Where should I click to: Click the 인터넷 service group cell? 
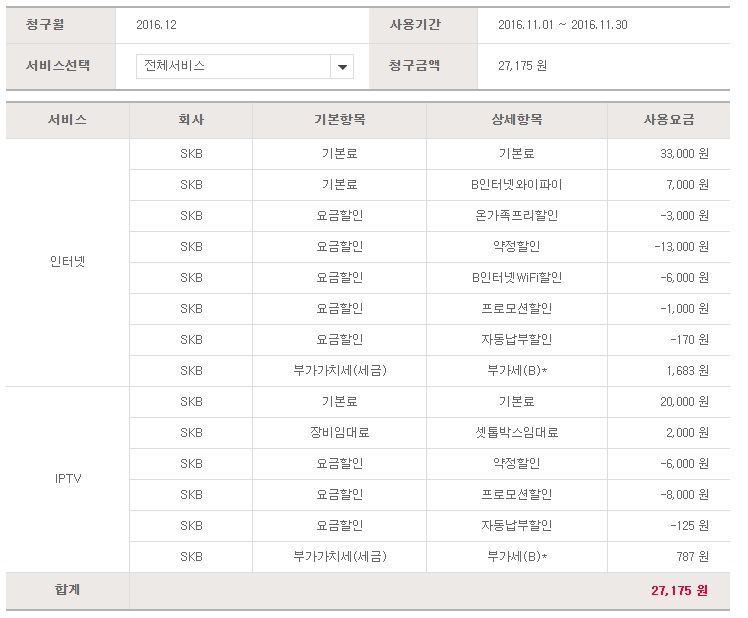click(67, 262)
